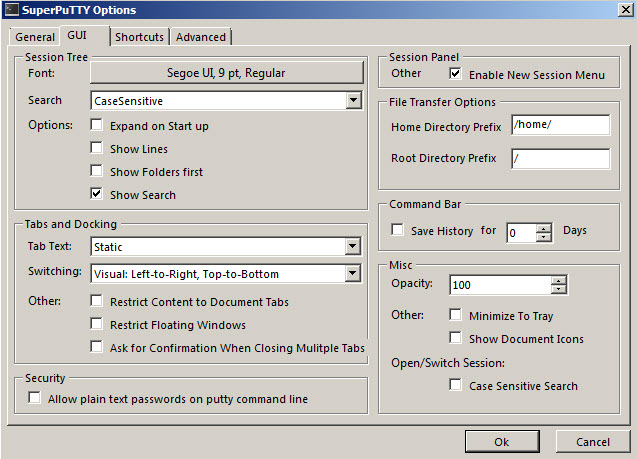
Task: Check the Show Lines option
Action: tap(97, 149)
